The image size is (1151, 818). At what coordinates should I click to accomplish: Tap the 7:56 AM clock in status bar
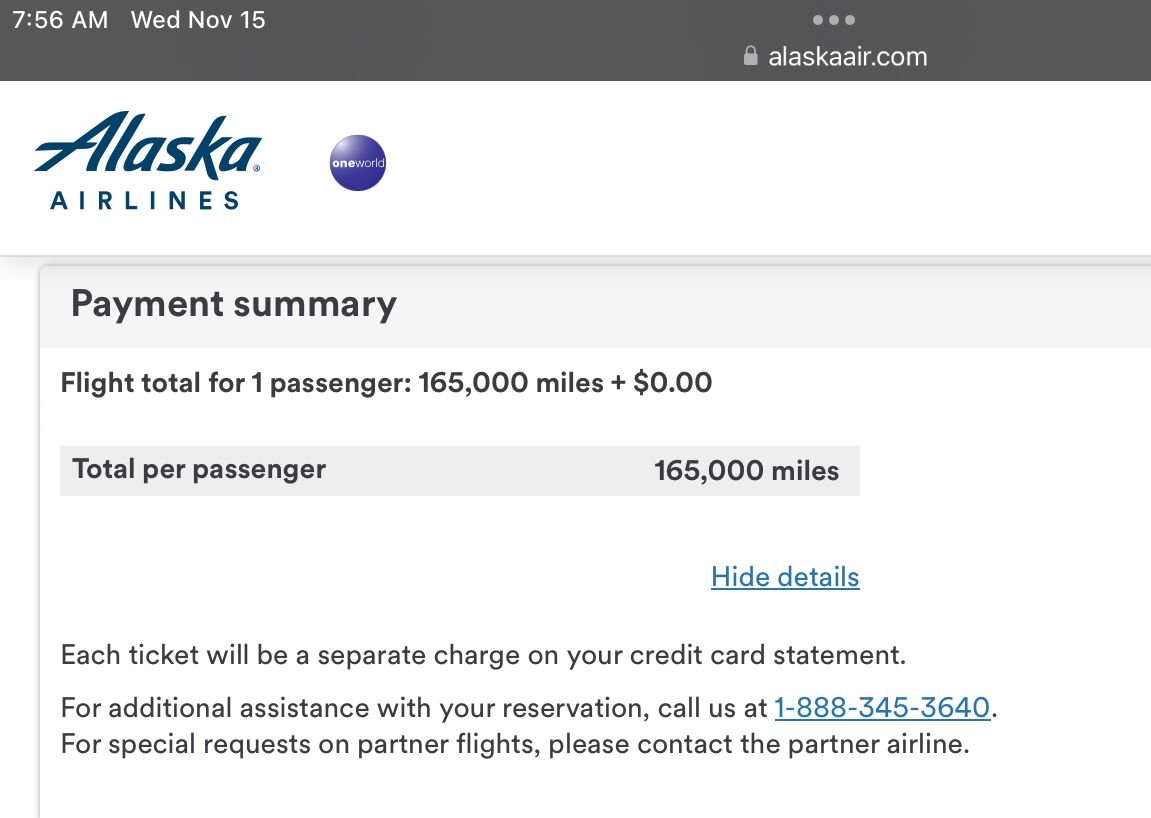(59, 20)
